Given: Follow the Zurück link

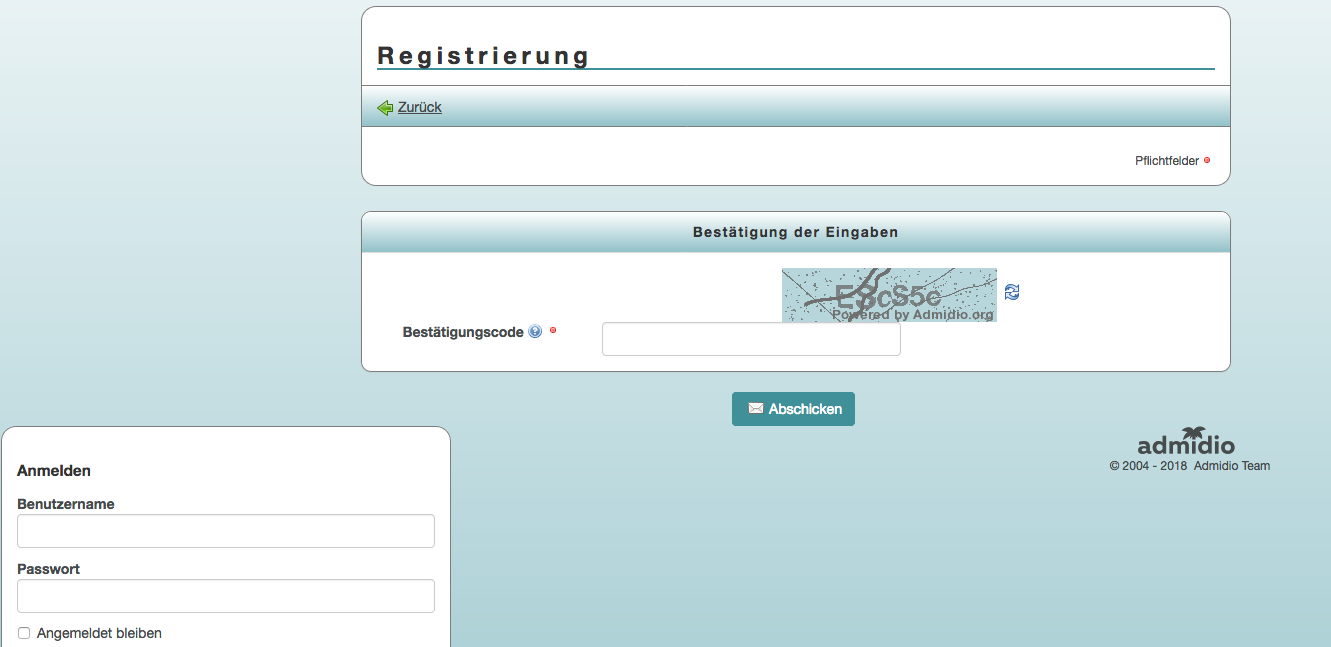Looking at the screenshot, I should (x=419, y=107).
